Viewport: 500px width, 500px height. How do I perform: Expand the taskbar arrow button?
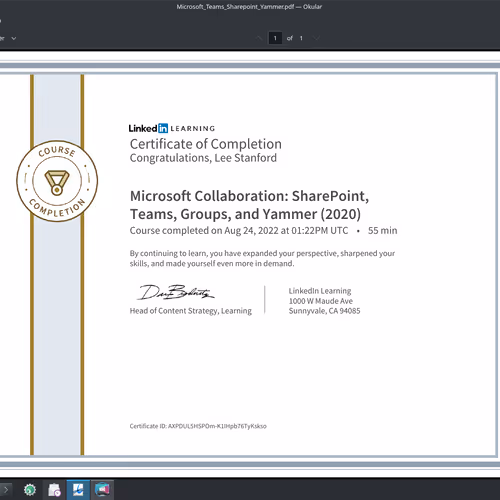click(6, 490)
